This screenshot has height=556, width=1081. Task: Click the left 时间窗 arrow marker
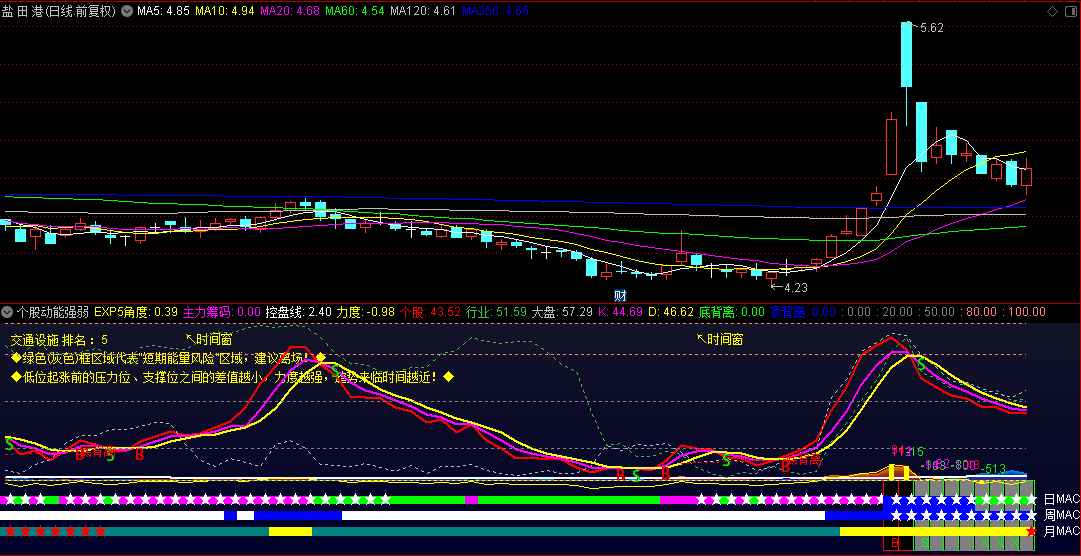pos(209,339)
